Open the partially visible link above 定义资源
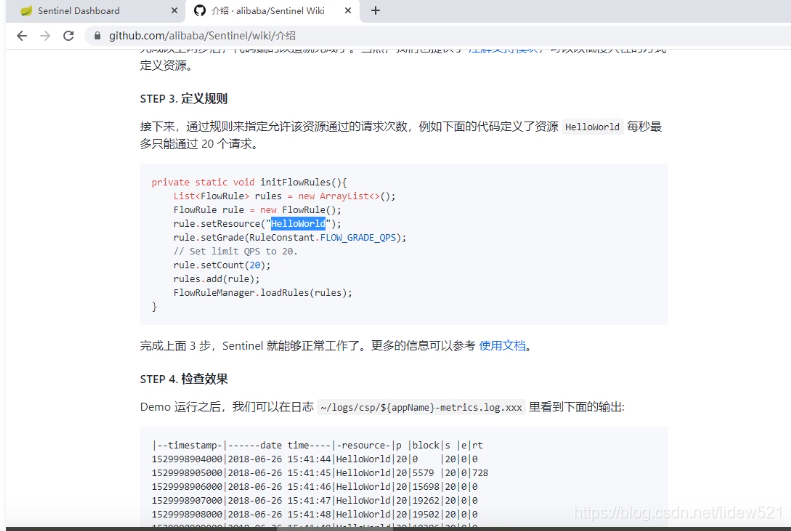Screen dimensions: 791x531 (x=503, y=49)
